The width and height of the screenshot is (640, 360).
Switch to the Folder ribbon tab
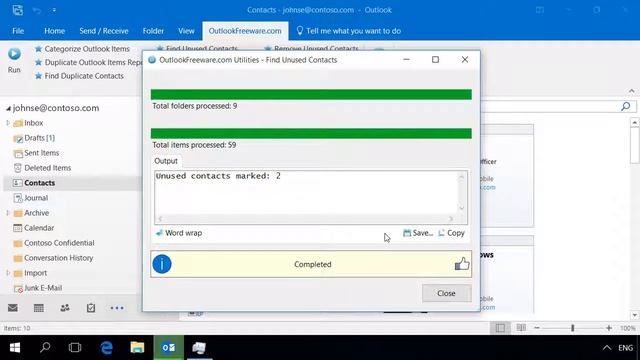point(153,31)
